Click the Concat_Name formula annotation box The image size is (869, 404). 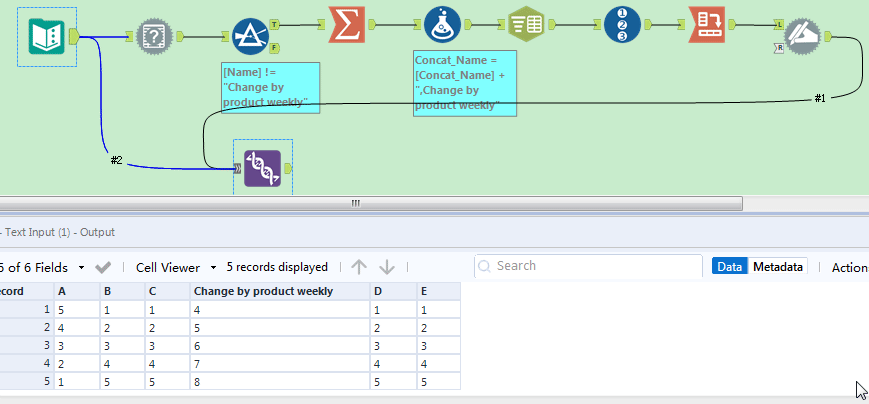tap(465, 83)
